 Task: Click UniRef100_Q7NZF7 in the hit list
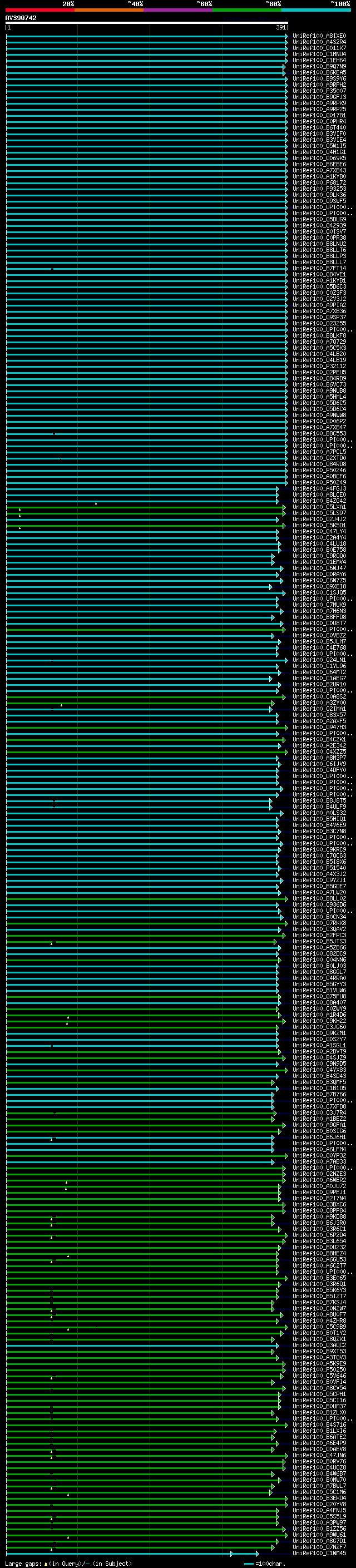(x=319, y=1547)
